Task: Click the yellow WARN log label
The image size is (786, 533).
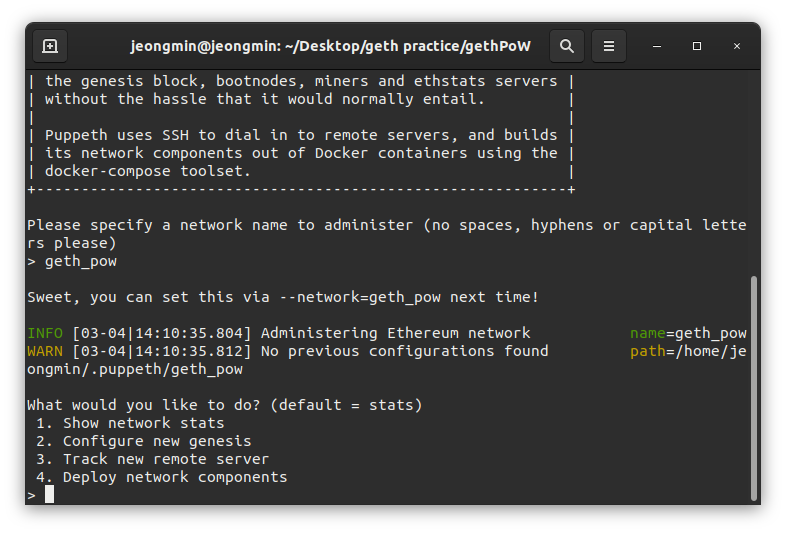Action: coord(44,351)
